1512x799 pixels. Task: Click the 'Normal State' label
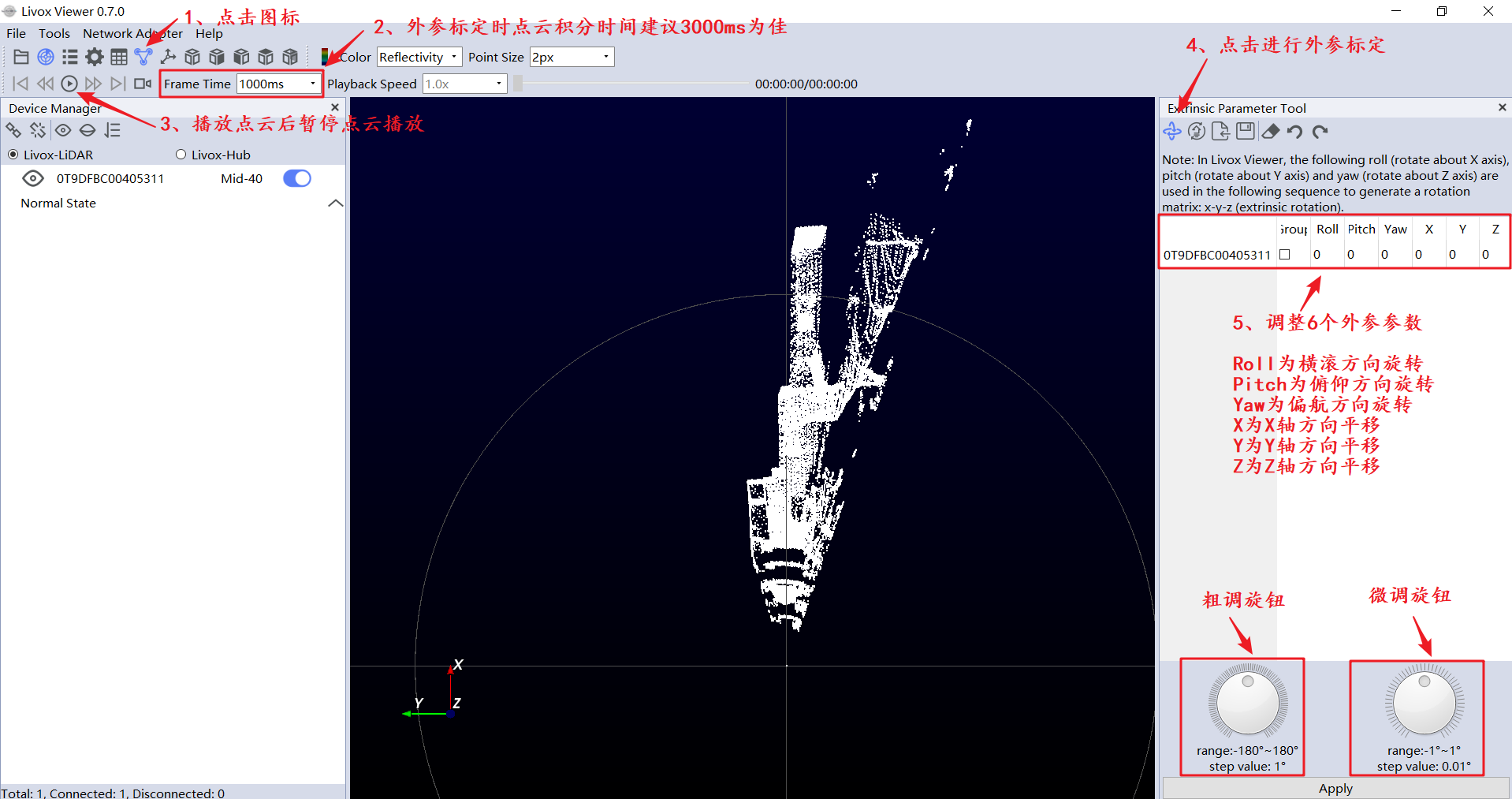[x=58, y=203]
